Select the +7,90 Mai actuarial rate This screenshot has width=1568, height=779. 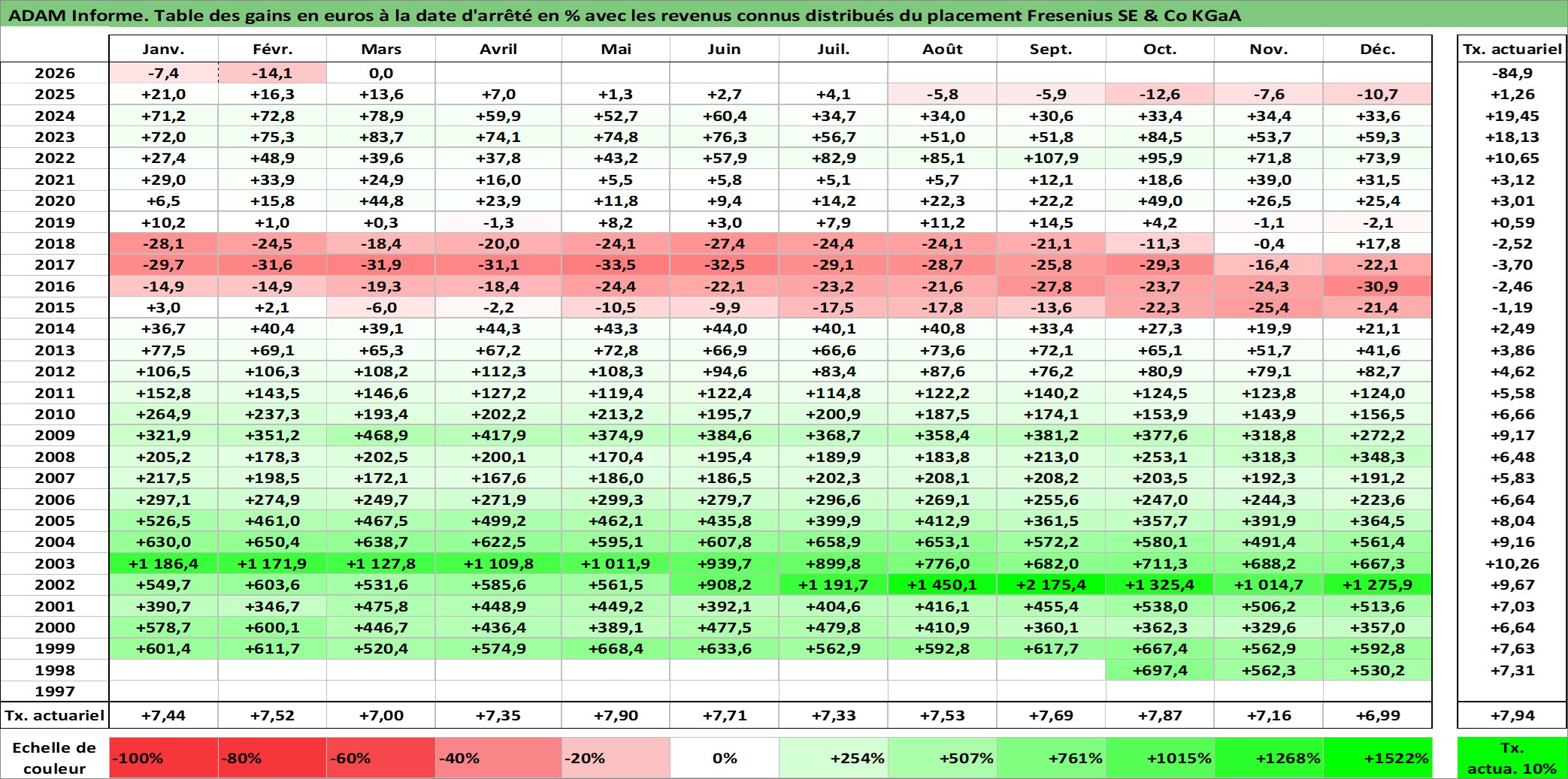tap(616, 715)
